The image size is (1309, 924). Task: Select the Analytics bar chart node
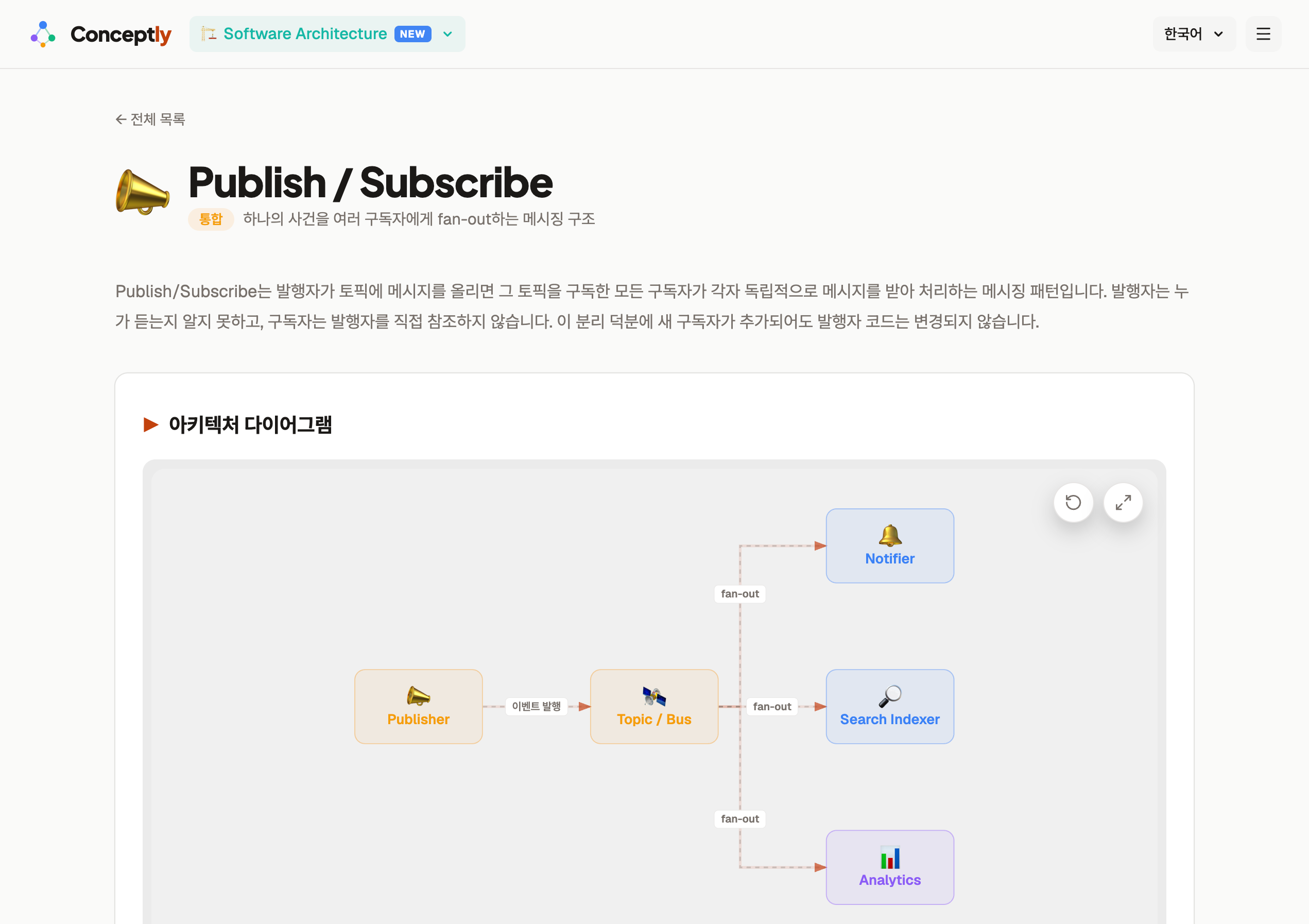click(889, 867)
